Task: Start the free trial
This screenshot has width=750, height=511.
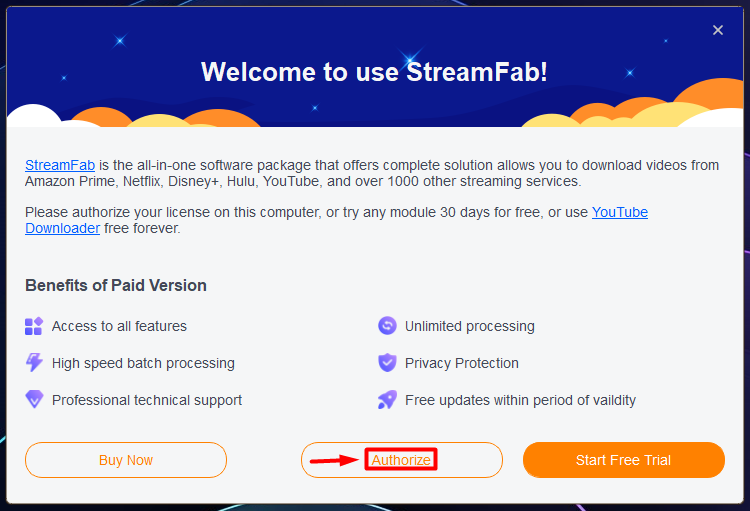Action: point(623,460)
